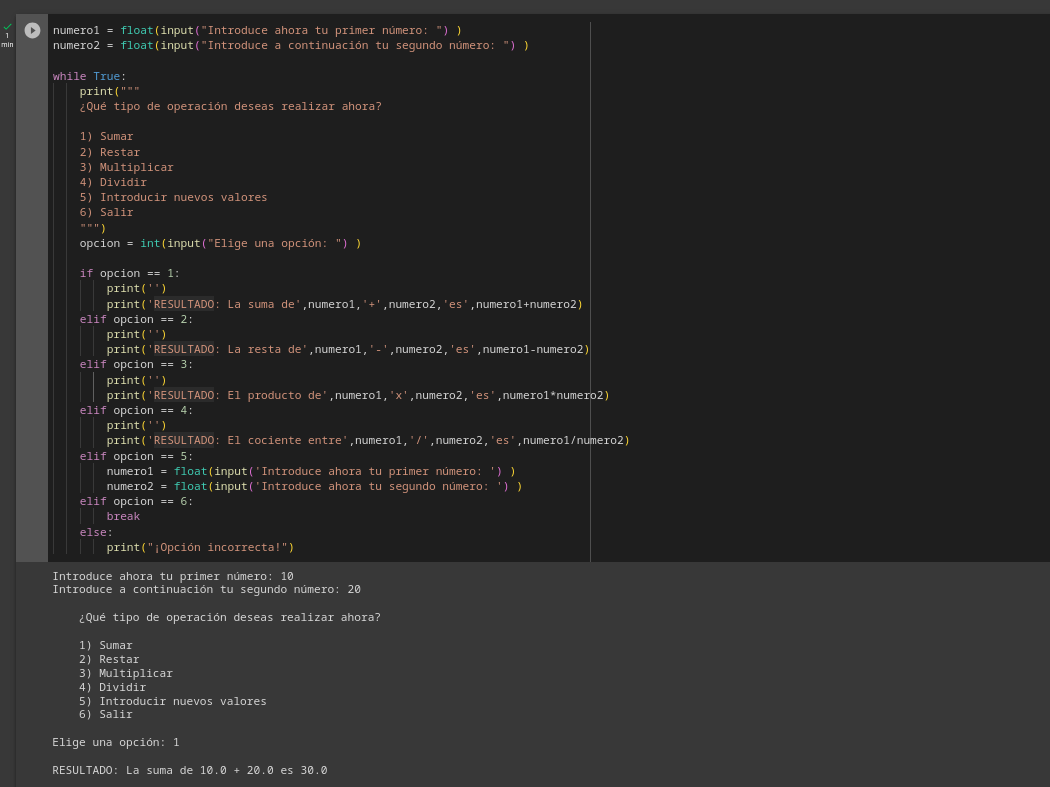Screen dimensions: 1050x787
Task: Click the "float" keyword on line two
Action: click(137, 45)
